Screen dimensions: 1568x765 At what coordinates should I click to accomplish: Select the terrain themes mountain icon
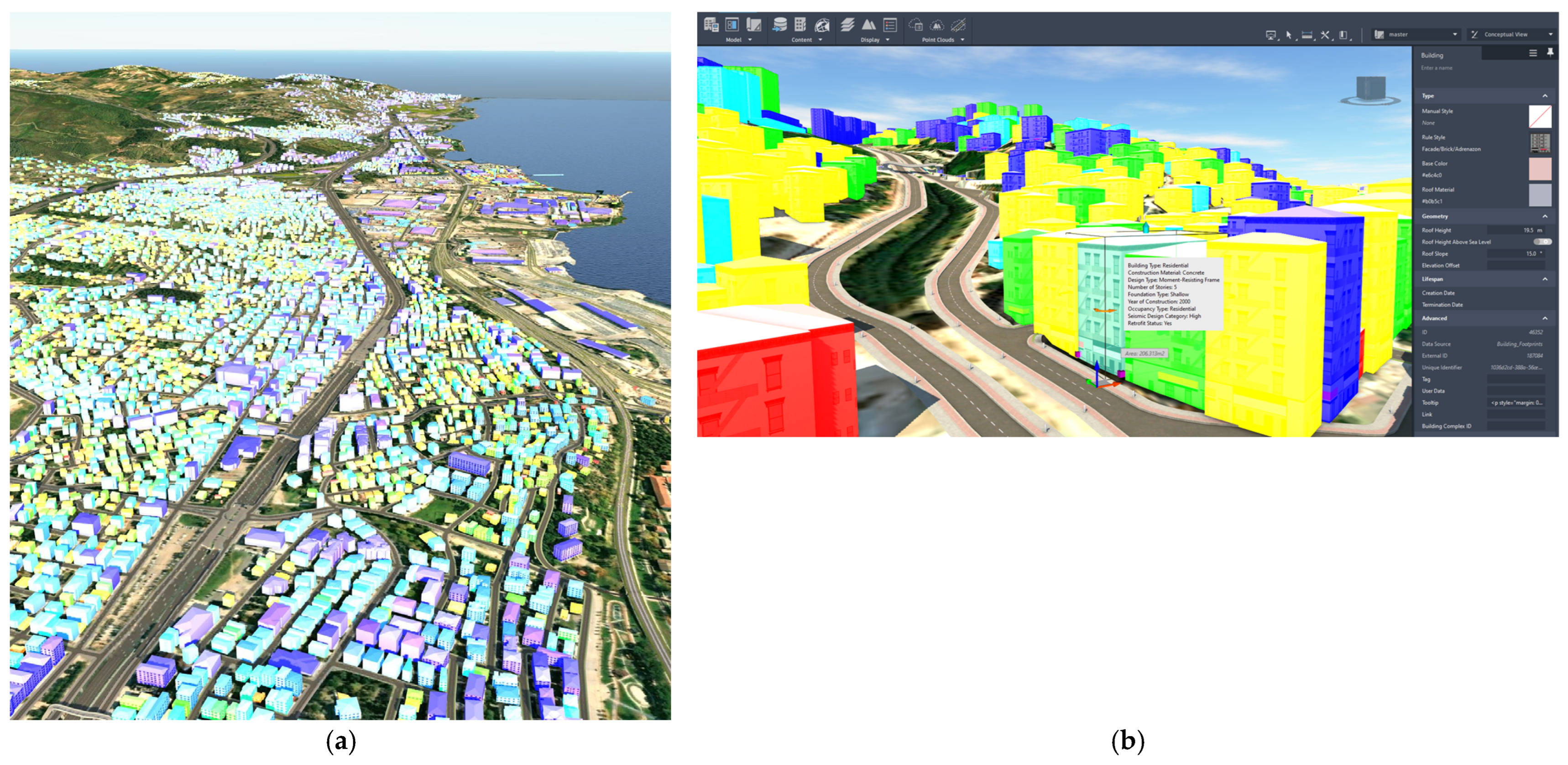coord(868,25)
